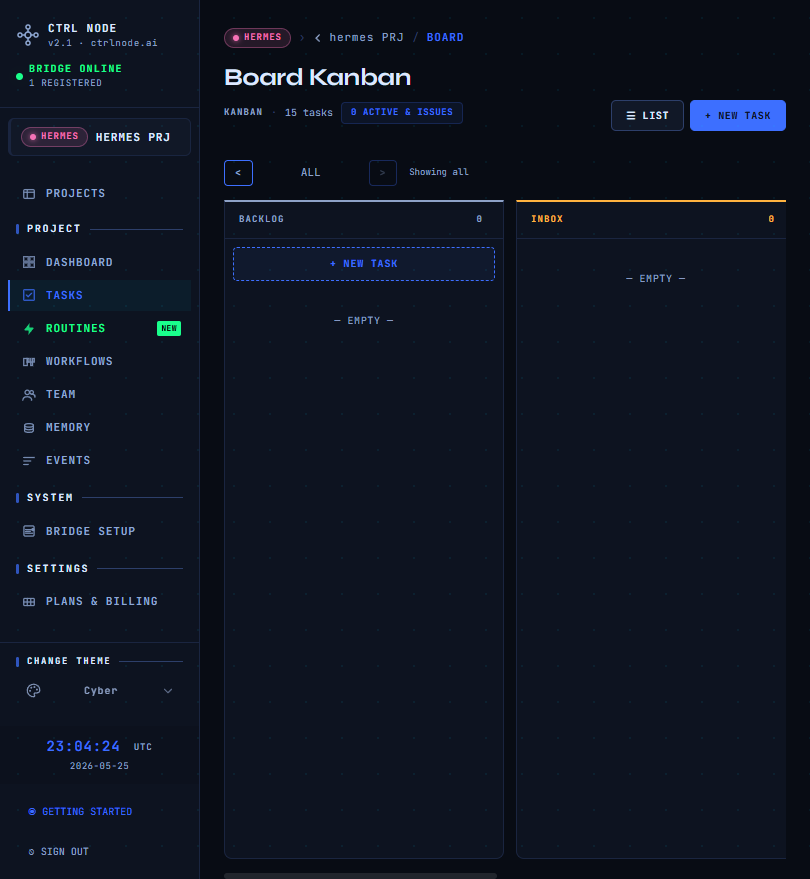Click the 23:04:24 UTC clock
Image resolution: width=810 pixels, height=879 pixels.
(x=99, y=747)
